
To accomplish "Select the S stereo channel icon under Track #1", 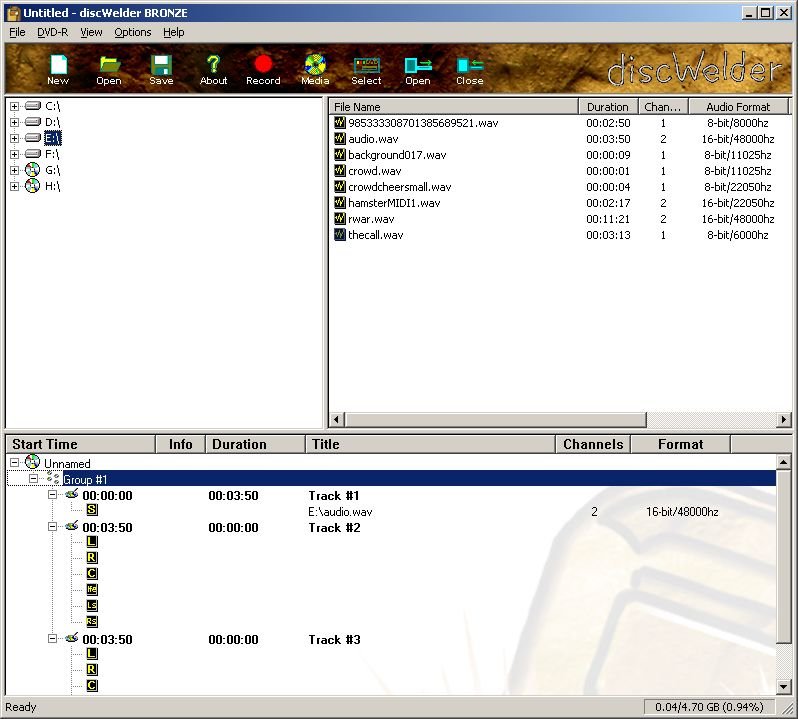I will (92, 510).
